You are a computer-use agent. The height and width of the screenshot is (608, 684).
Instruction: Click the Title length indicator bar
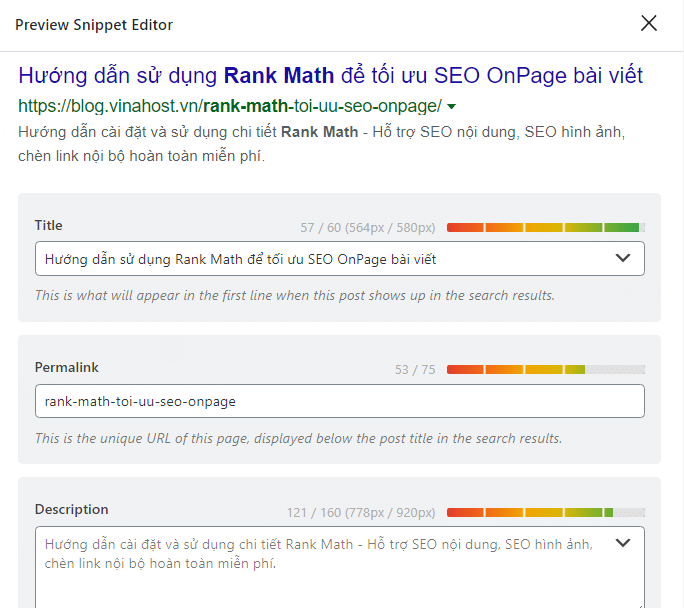(545, 228)
